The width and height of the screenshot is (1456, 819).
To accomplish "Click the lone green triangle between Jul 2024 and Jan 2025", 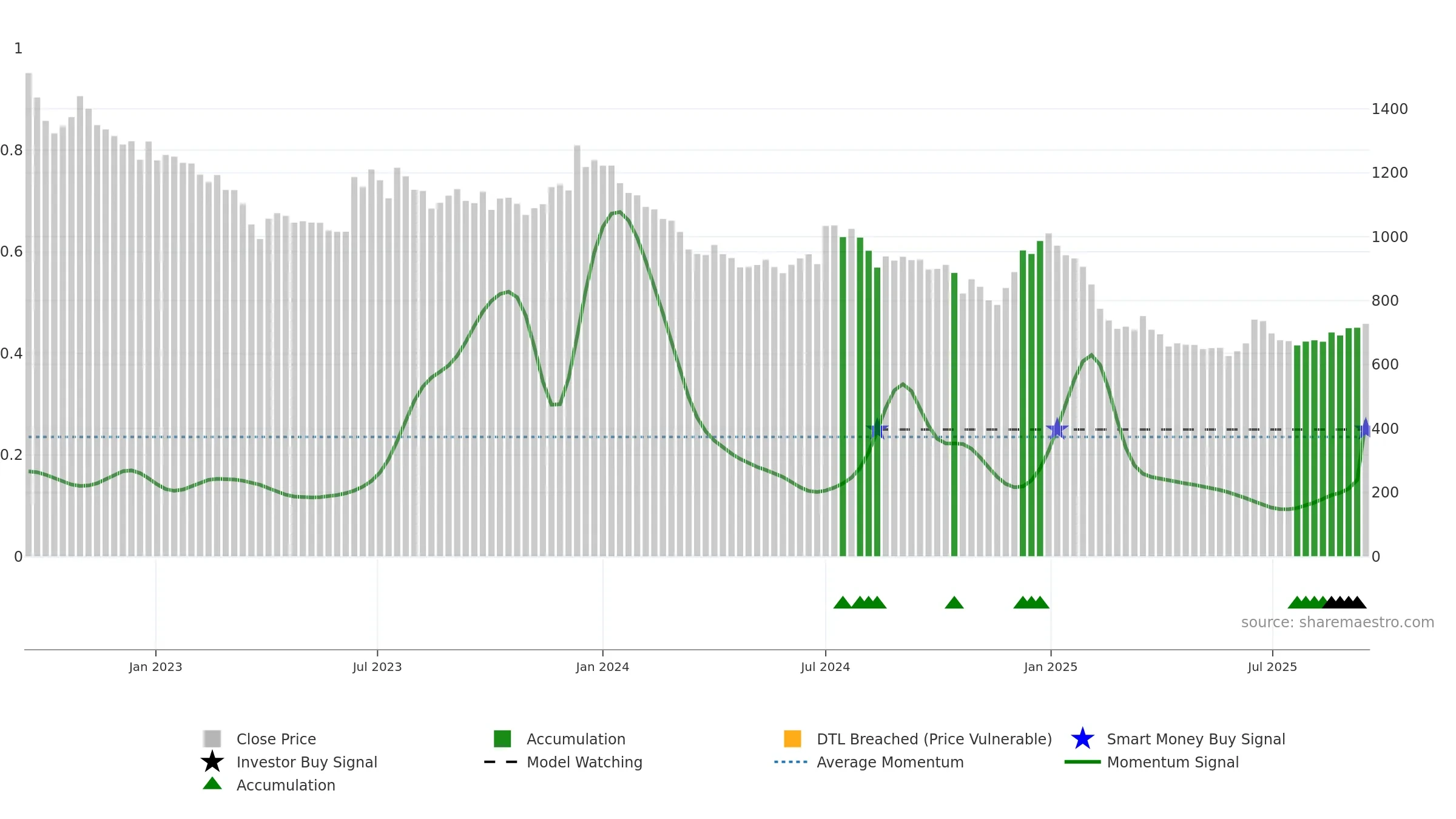I will (x=954, y=602).
